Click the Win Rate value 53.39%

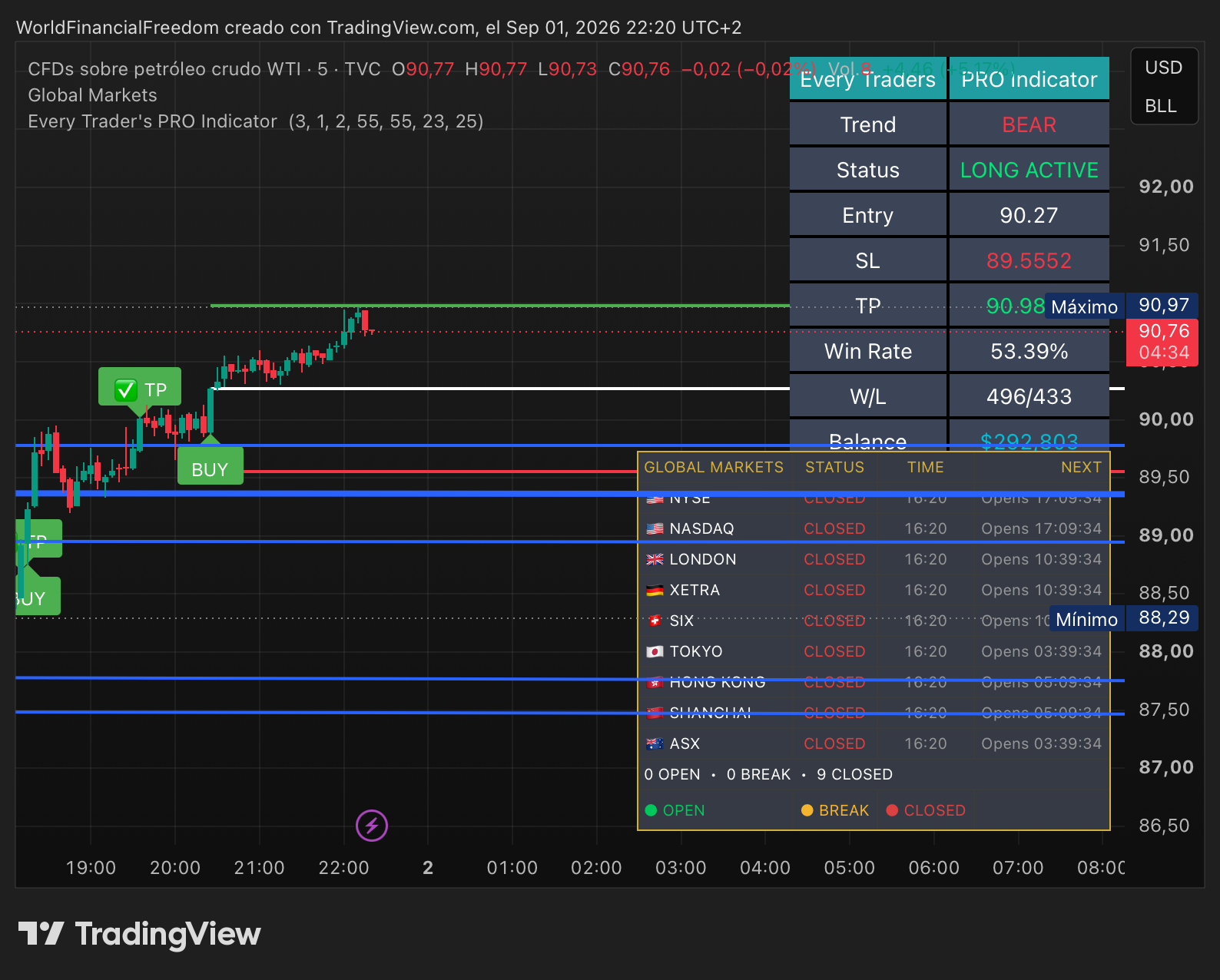coord(1029,351)
